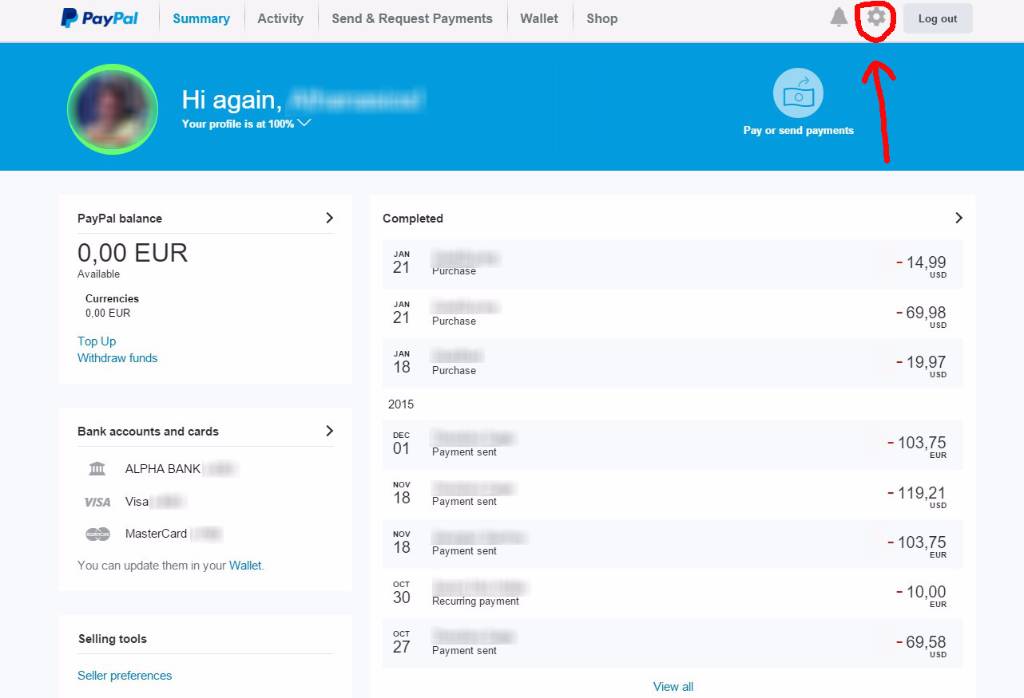Open Completed transactions via arrow
This screenshot has height=698, width=1024.
tap(958, 218)
